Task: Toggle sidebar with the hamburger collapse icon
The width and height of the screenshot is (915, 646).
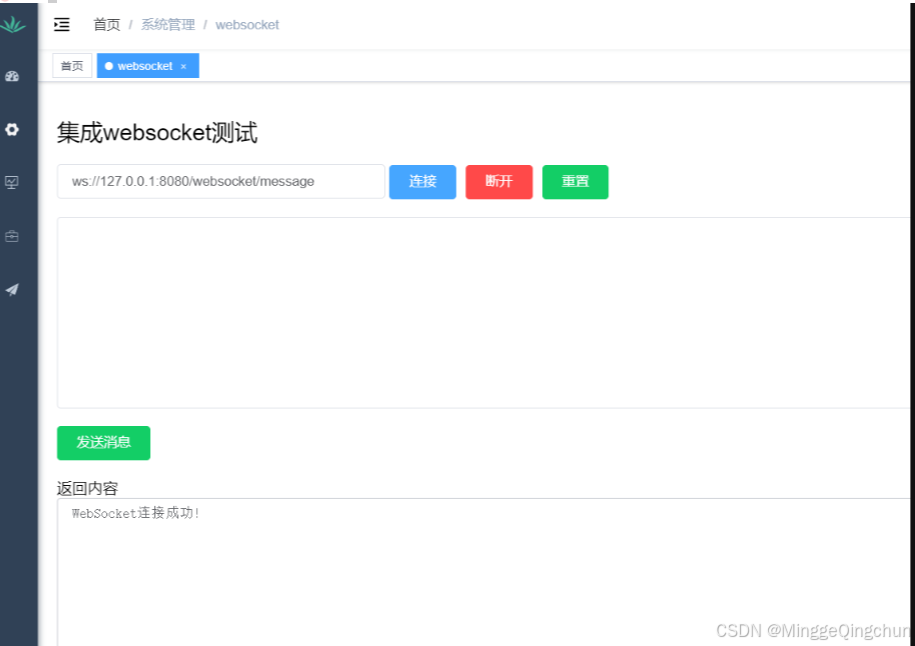Action: [x=62, y=25]
